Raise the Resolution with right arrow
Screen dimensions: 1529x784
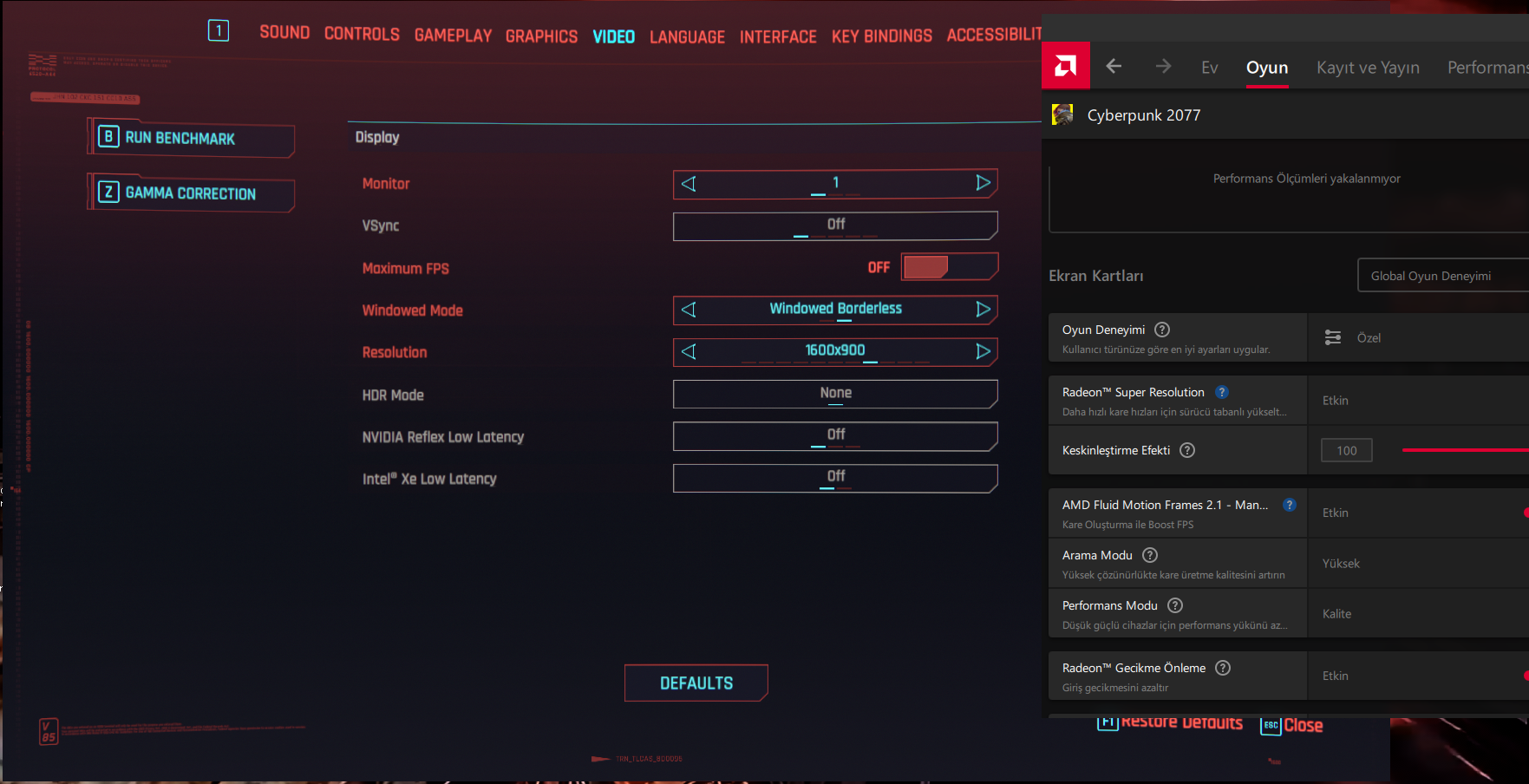tap(983, 351)
